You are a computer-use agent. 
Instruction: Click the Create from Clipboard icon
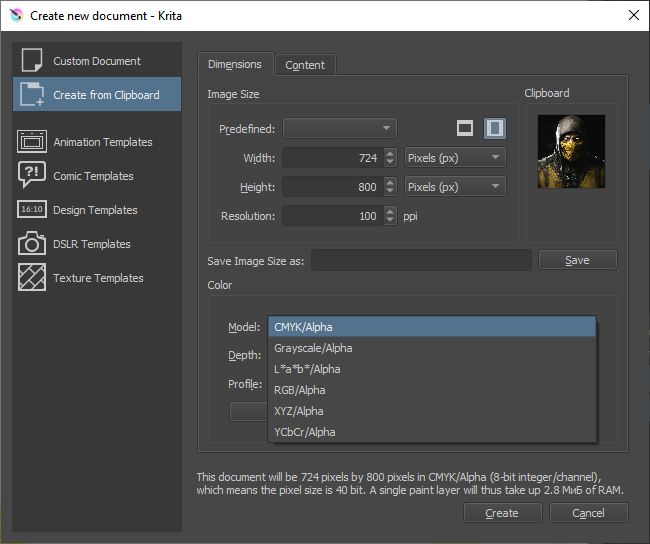32,95
